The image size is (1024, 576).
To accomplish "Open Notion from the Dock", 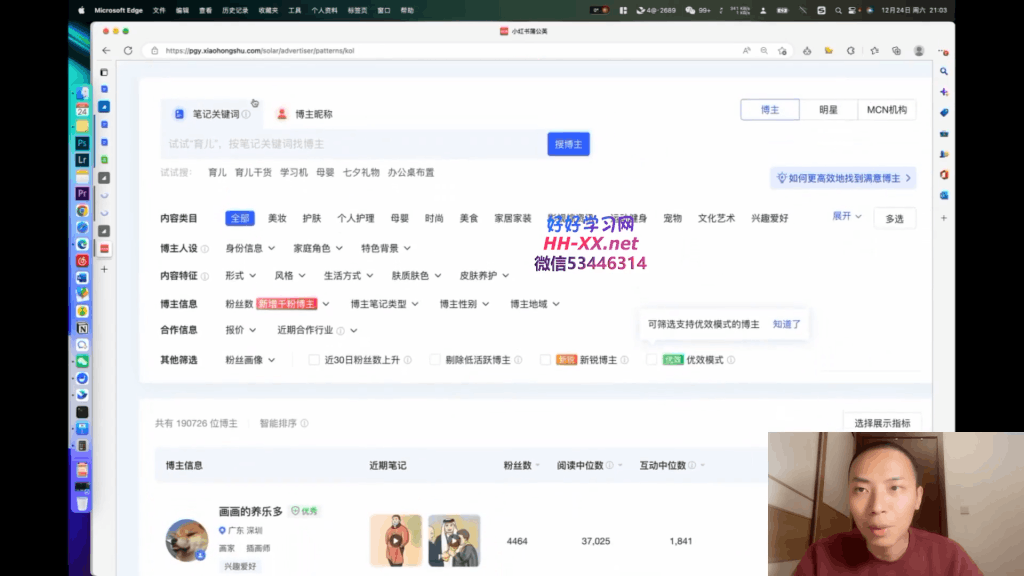I will tap(82, 328).
